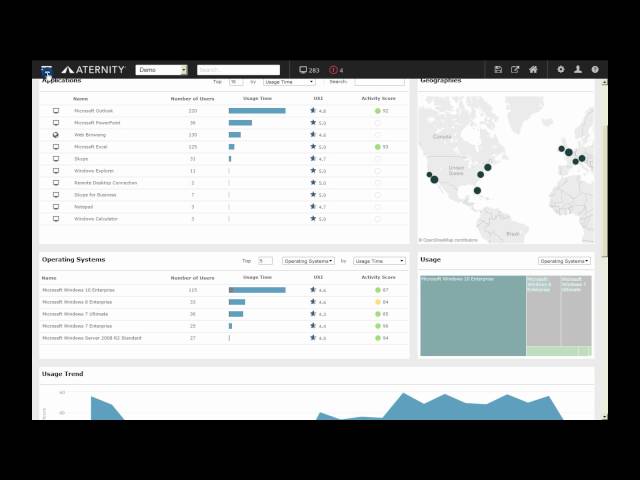Click the Applications panel Search box
This screenshot has width=640, height=480.
tap(380, 82)
